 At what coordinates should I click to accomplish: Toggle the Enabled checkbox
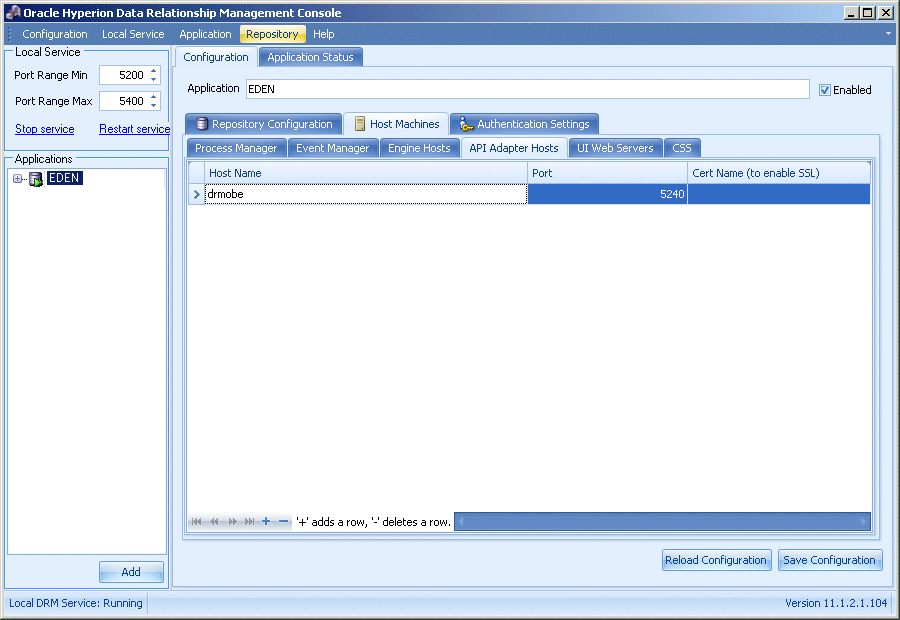(825, 90)
